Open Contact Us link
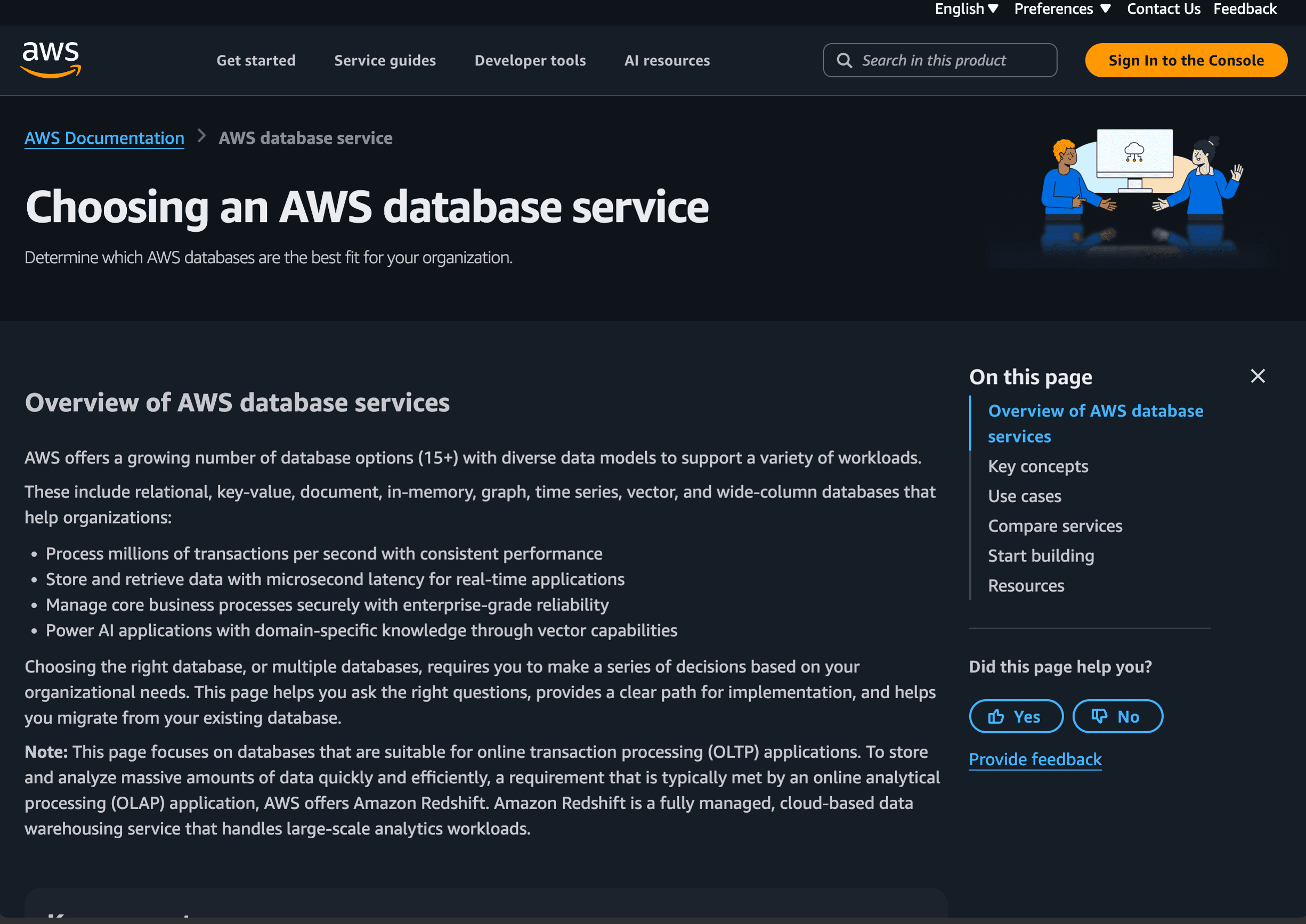 1163,9
